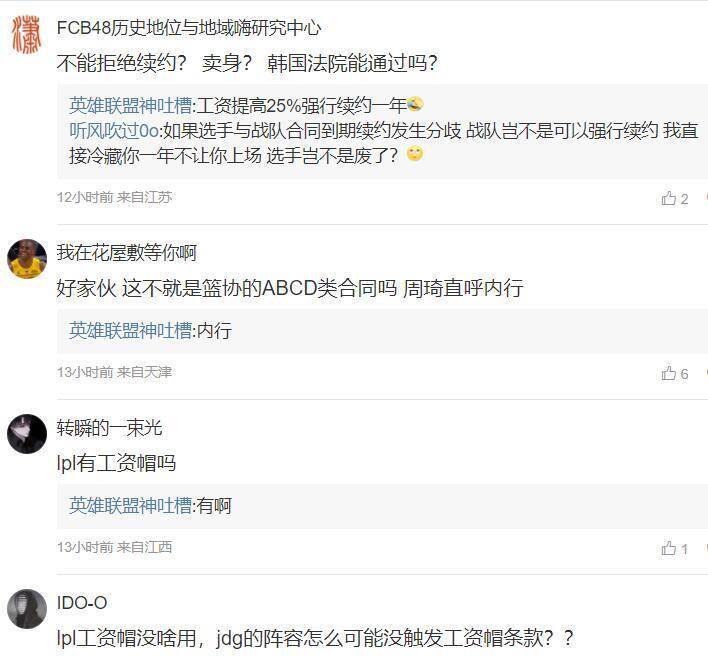The image size is (708, 661).
Task: Visit IDO-O username link
Action: (82, 603)
